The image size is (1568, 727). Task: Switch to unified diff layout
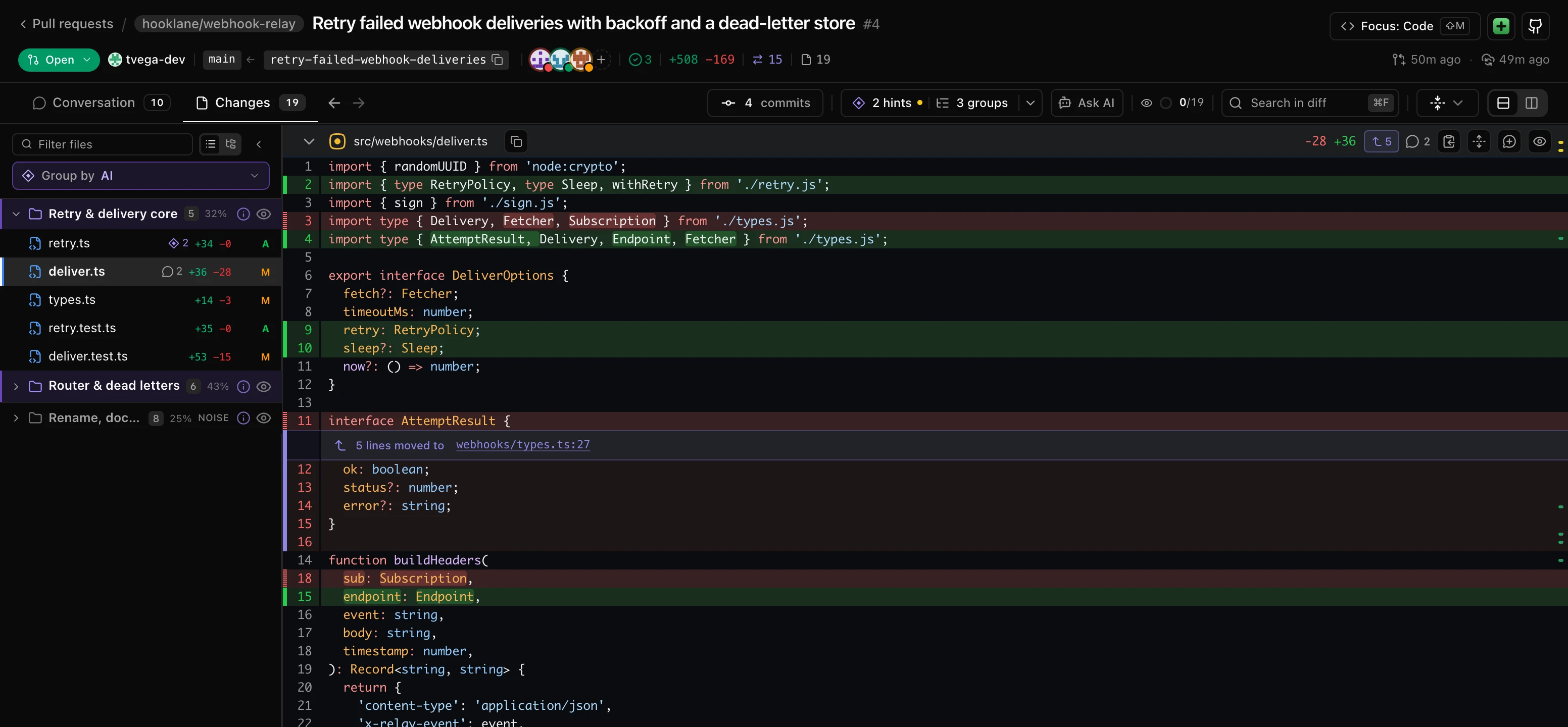click(x=1503, y=103)
